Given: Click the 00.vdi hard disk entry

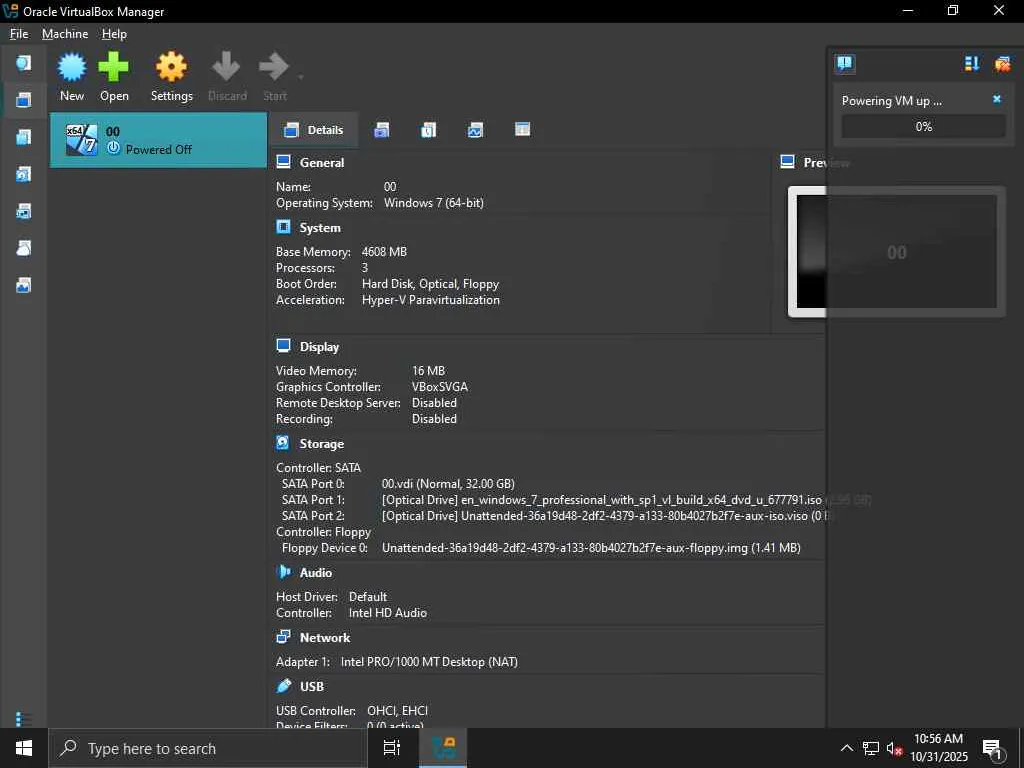Looking at the screenshot, I should (448, 484).
